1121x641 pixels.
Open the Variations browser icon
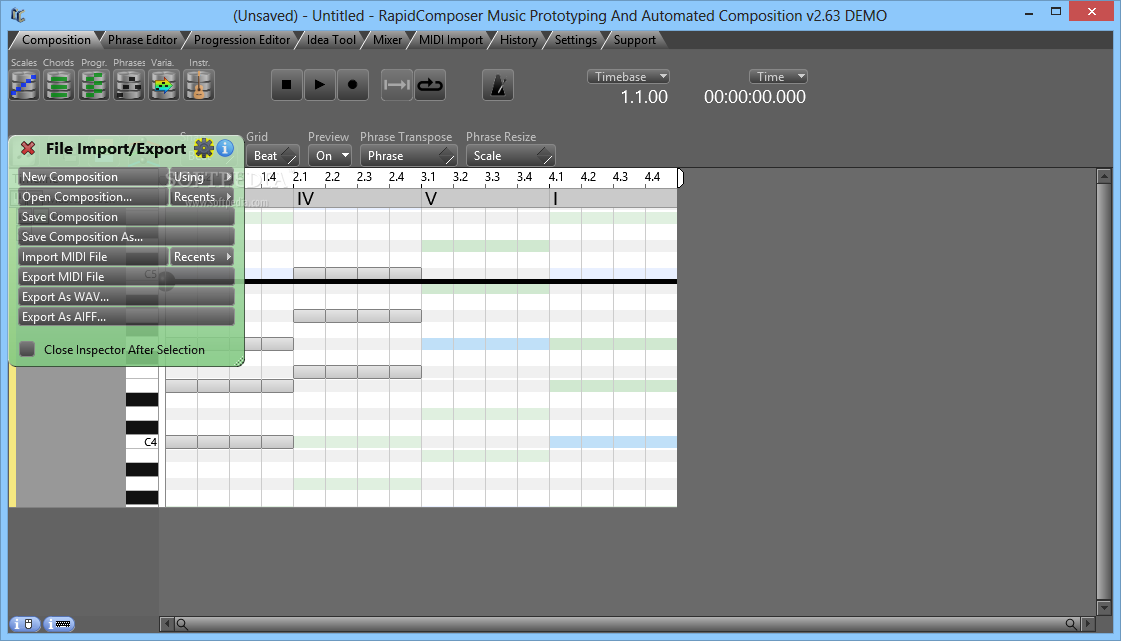pyautogui.click(x=164, y=86)
